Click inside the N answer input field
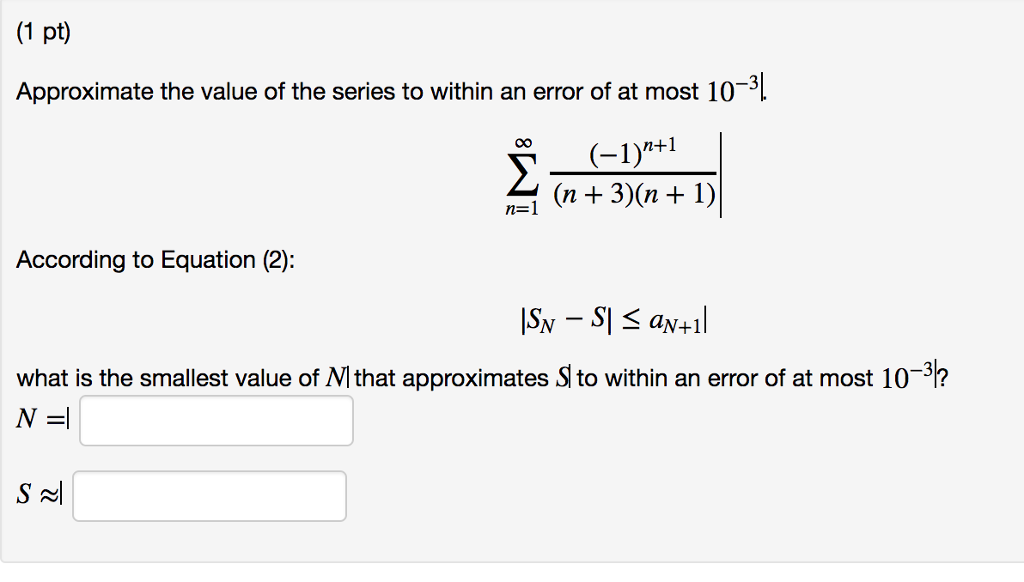This screenshot has width=1024, height=582. click(x=215, y=420)
